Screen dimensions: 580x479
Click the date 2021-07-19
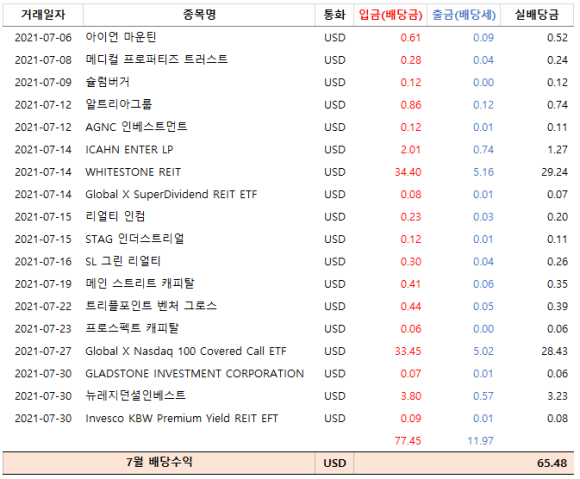(x=43, y=284)
